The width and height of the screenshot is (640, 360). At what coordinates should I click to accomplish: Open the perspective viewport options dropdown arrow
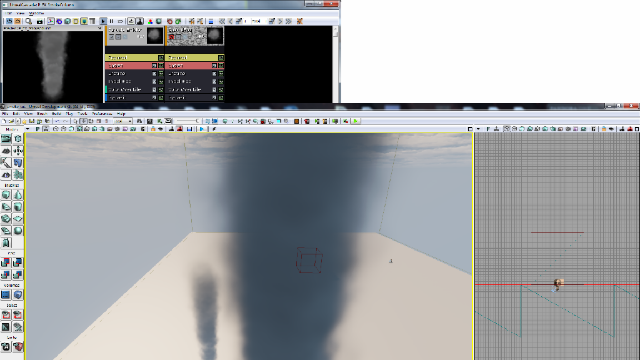pyautogui.click(x=27, y=129)
